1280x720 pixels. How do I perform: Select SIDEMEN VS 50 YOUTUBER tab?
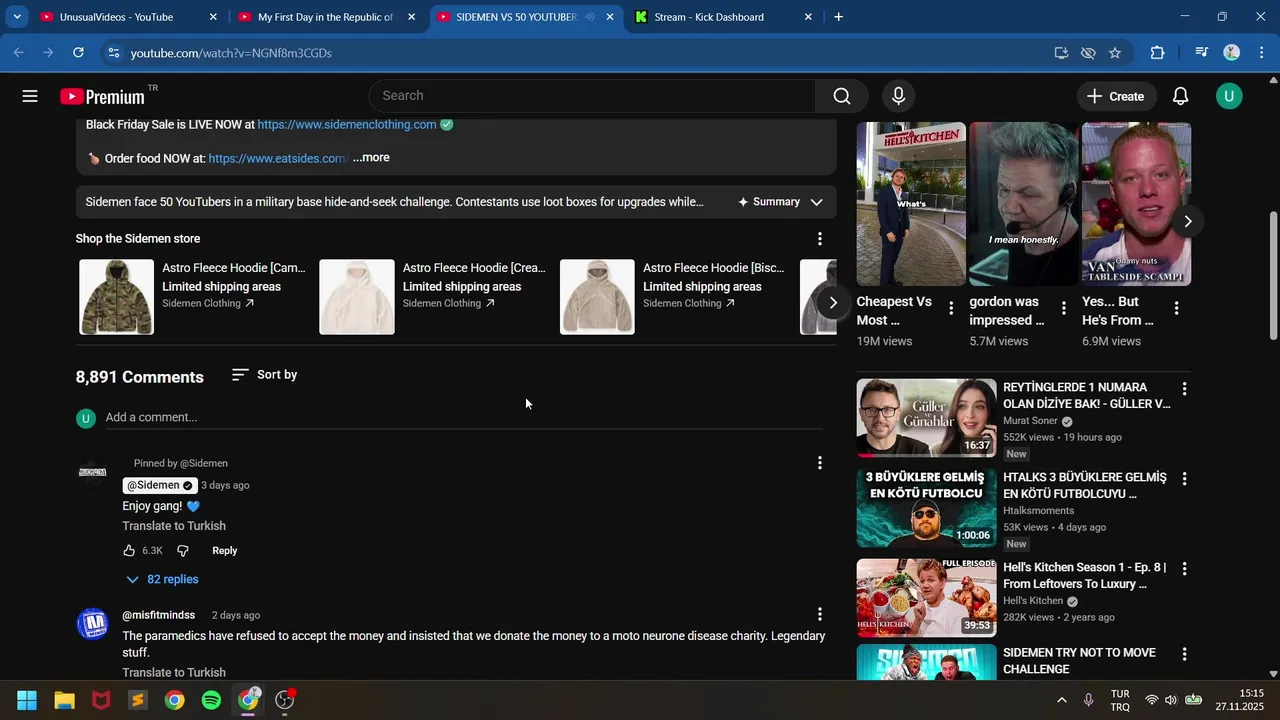(525, 17)
